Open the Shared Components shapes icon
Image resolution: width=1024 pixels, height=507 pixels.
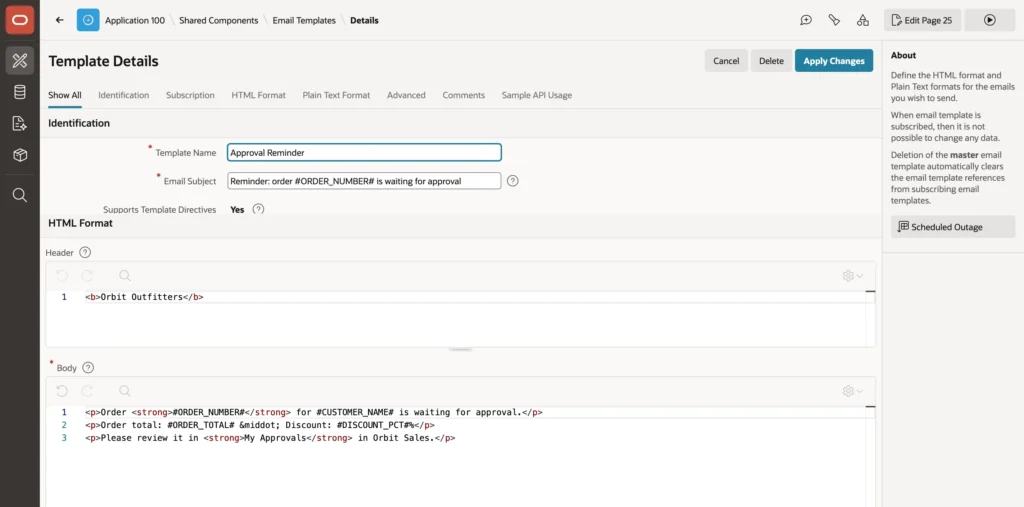point(863,20)
